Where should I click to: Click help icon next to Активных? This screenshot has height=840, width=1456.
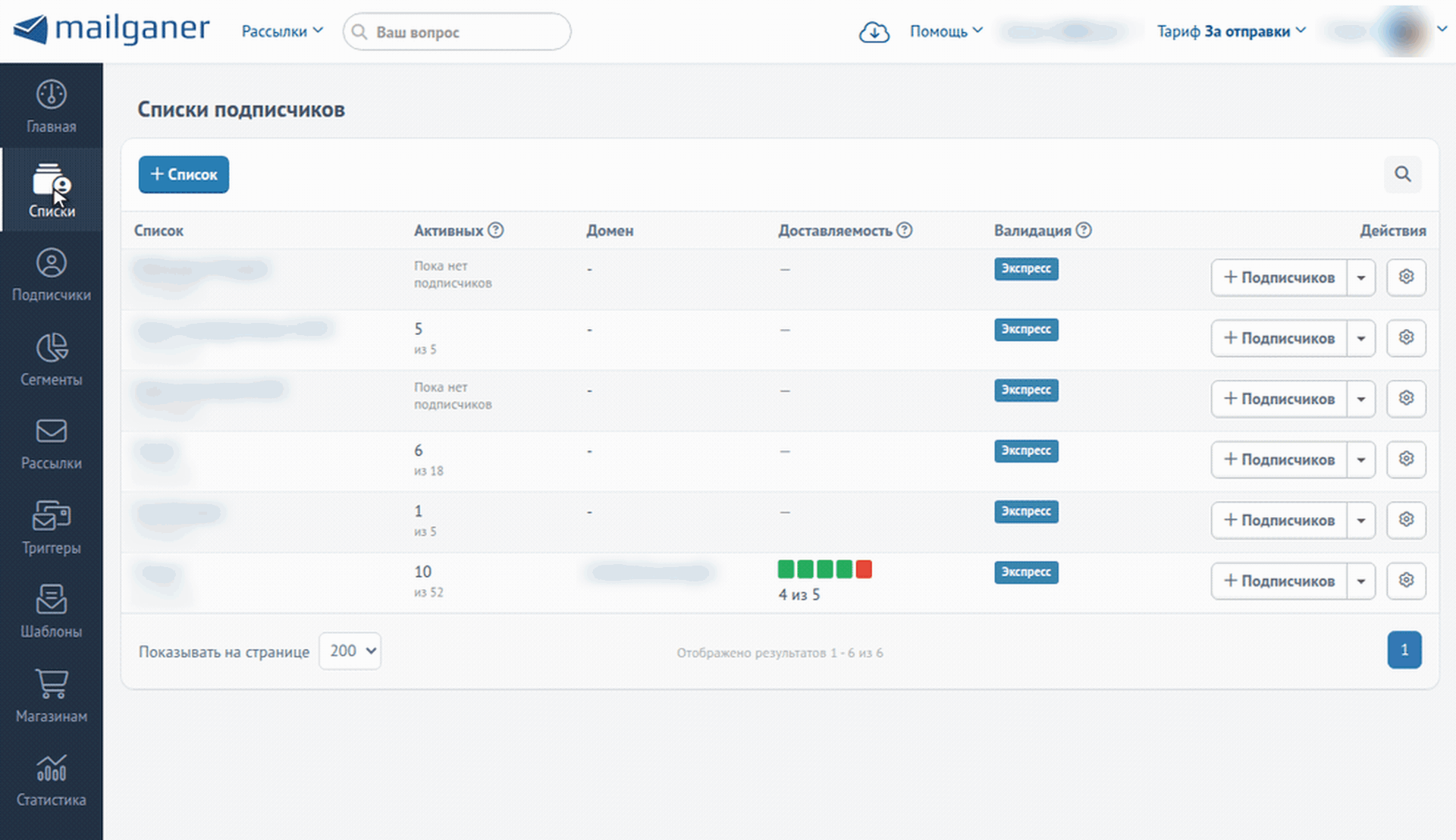(495, 230)
